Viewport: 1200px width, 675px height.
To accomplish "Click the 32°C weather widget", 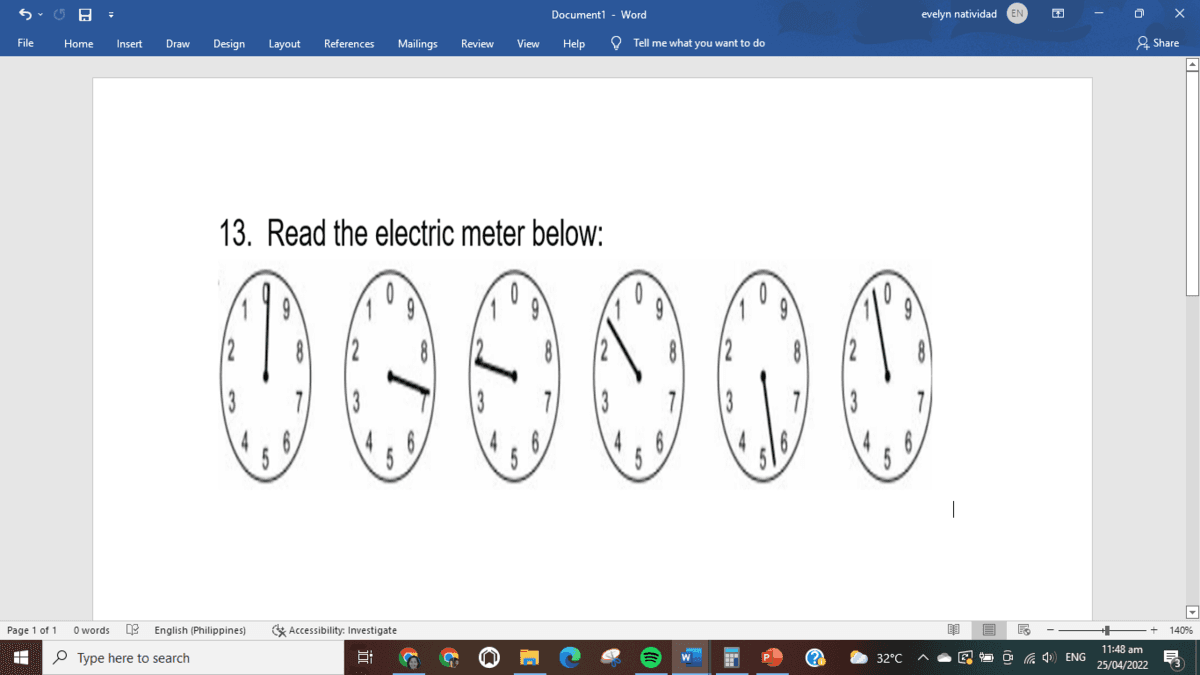I will [876, 657].
